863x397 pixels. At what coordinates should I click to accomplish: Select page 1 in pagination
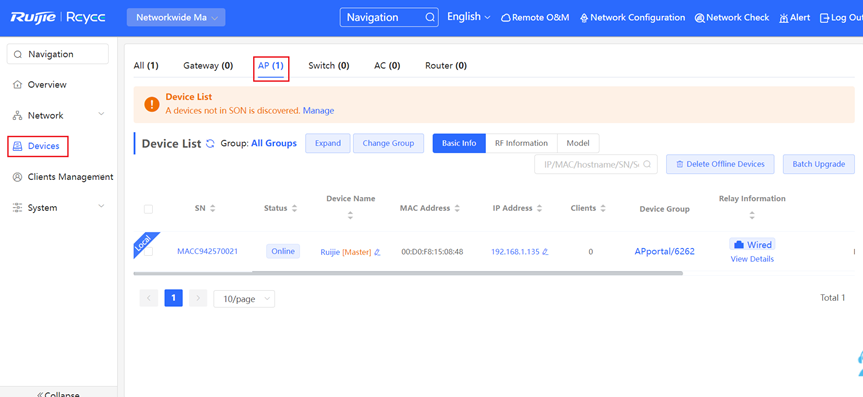coord(173,298)
